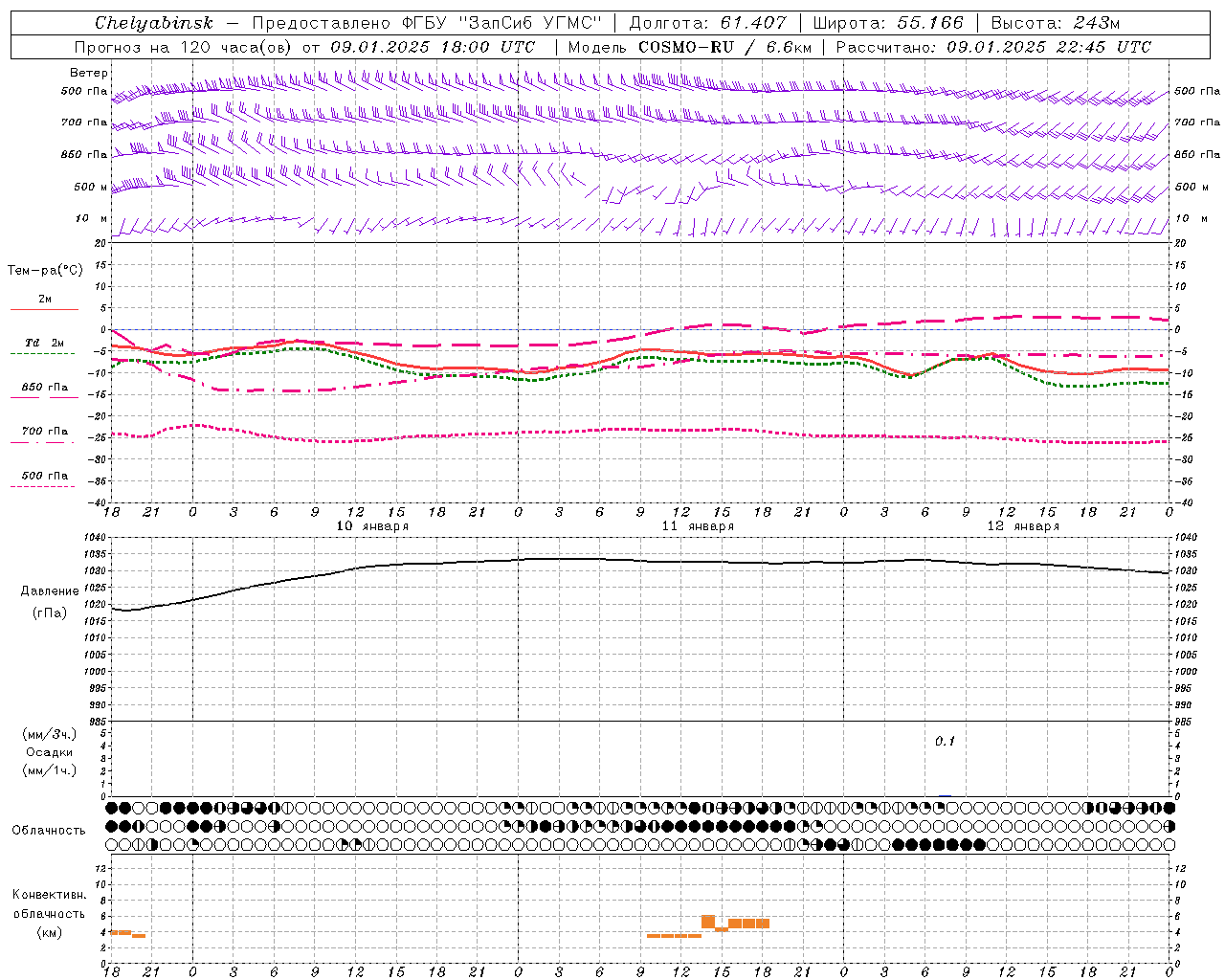Click the '(гПа)' unit label under Давление
Viewport: 1225px width, 980px height.
[50, 613]
